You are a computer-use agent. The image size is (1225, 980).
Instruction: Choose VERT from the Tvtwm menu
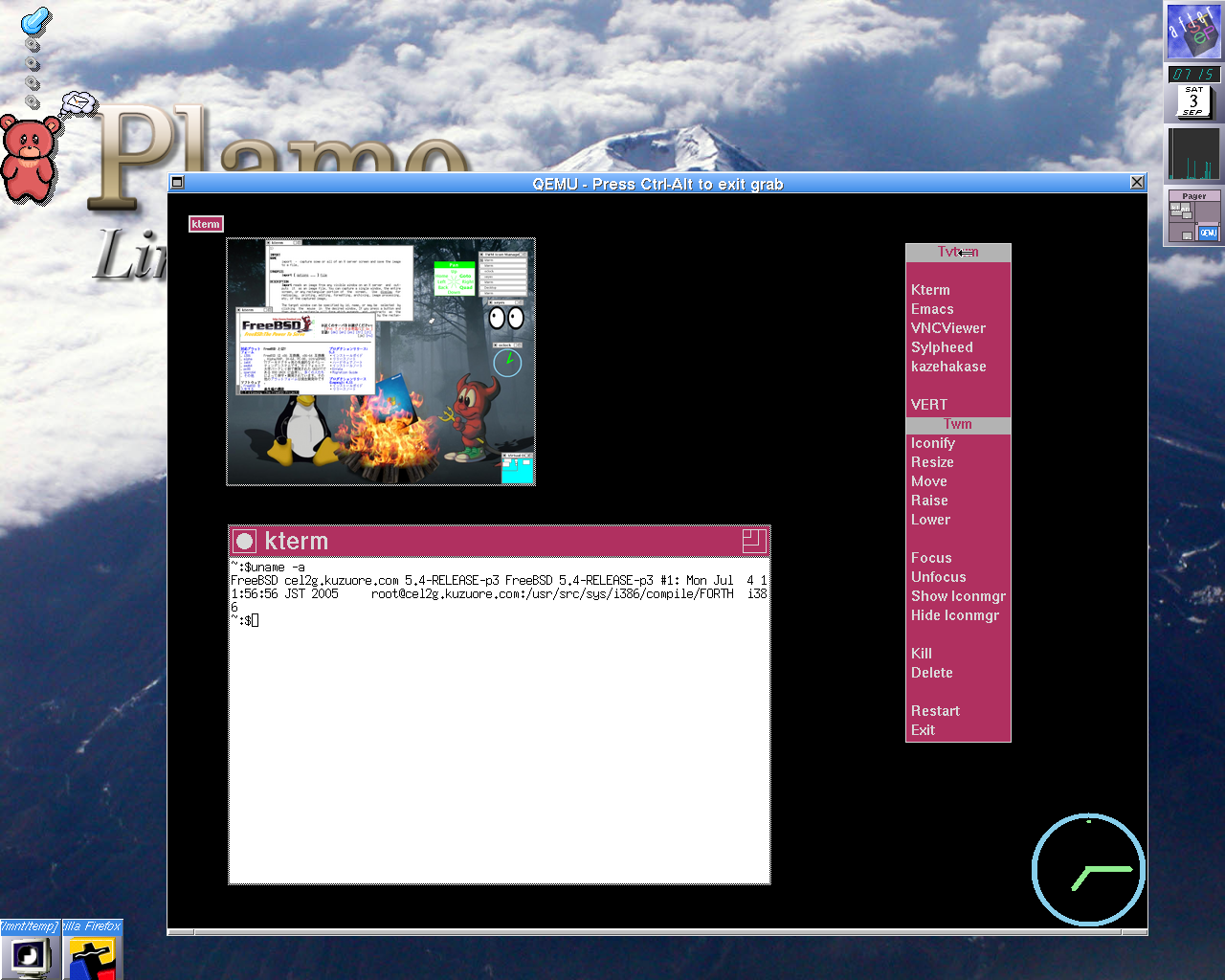[958, 405]
